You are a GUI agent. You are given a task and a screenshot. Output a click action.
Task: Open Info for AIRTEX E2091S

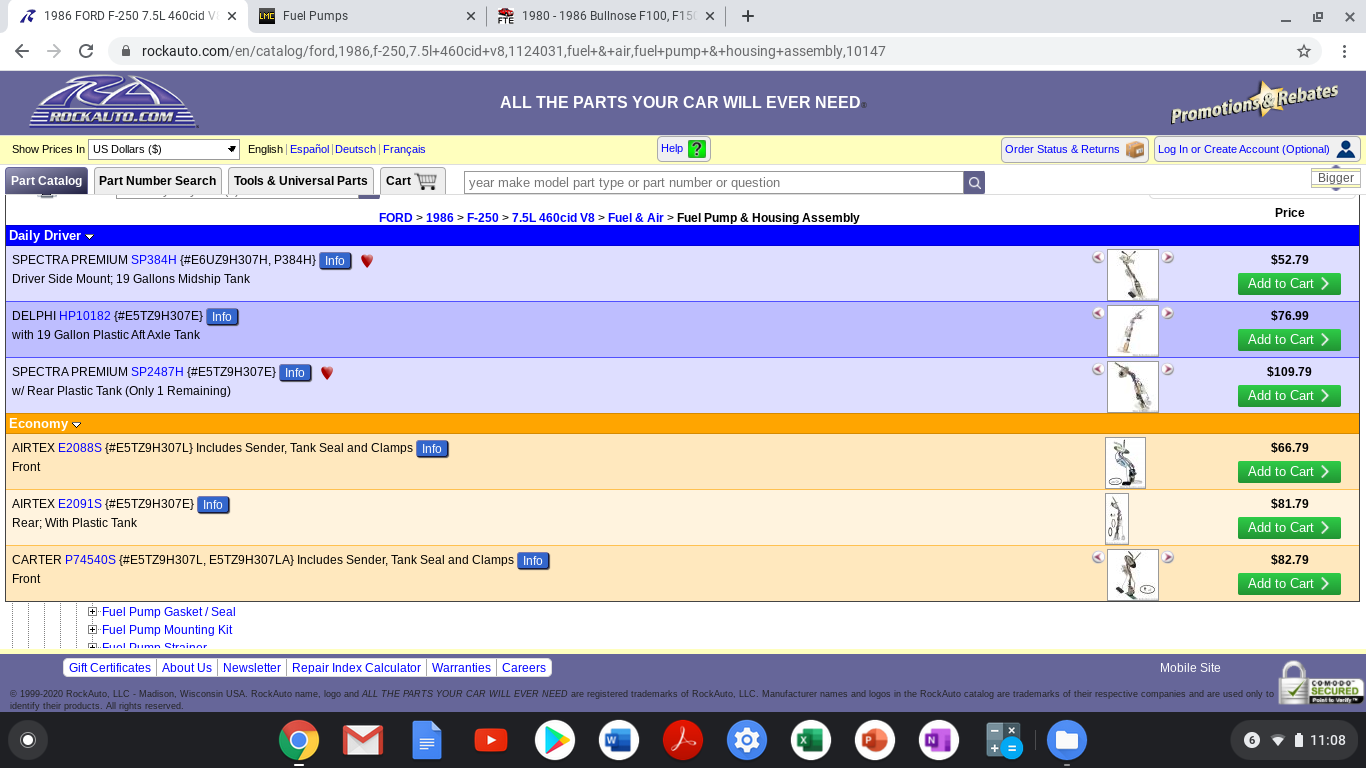213,505
